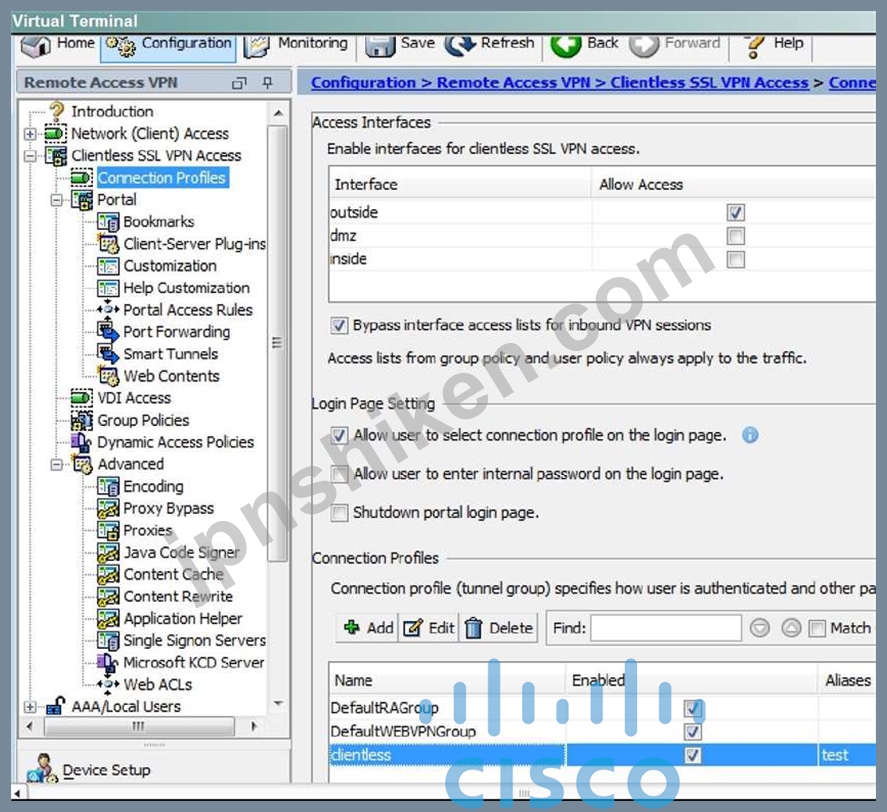Click the Monitoring chart icon
The height and width of the screenshot is (812, 887).
[x=256, y=46]
